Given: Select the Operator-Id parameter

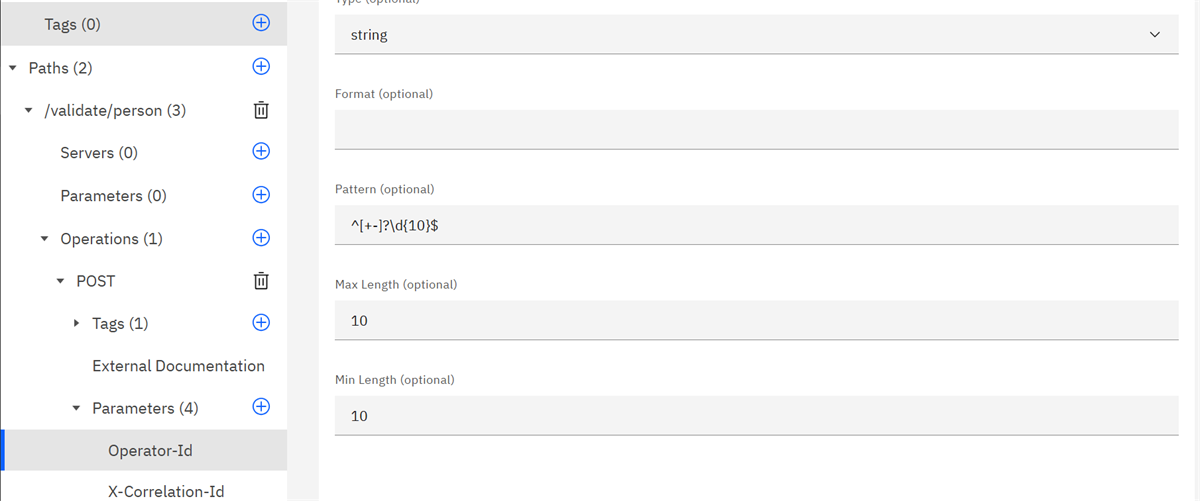Looking at the screenshot, I should coord(150,450).
